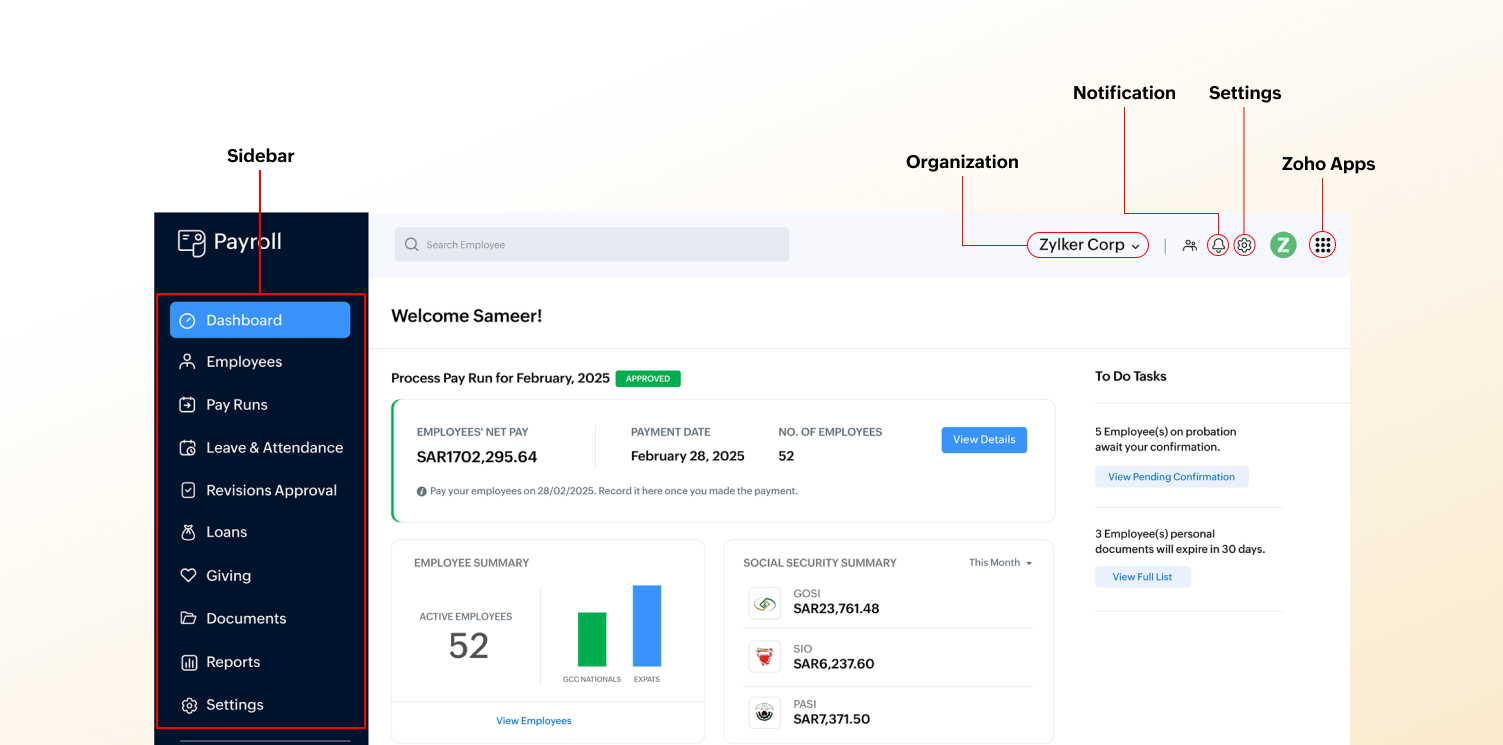Click the Reports bar chart icon in sidebar
The width and height of the screenshot is (1503, 745).
click(187, 661)
